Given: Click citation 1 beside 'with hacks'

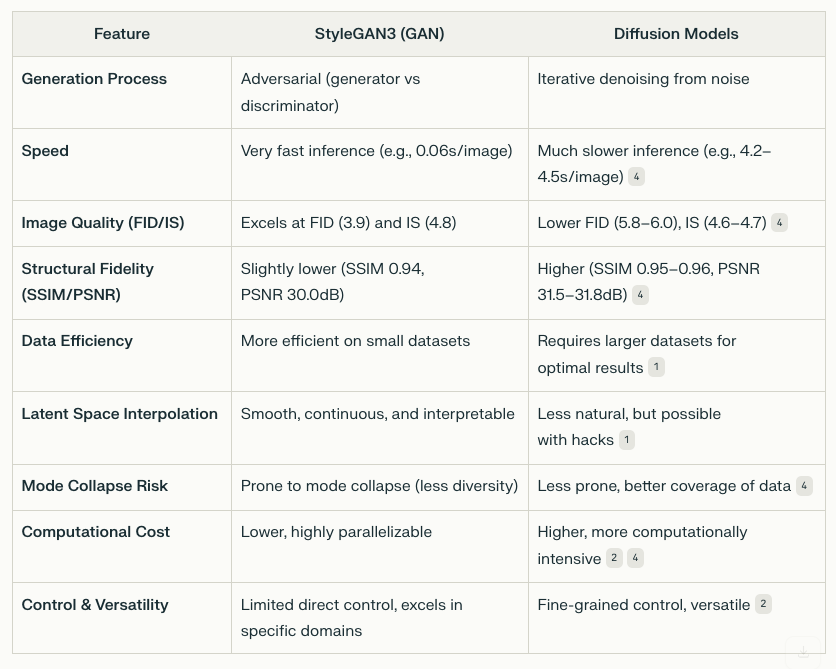Looking at the screenshot, I should click(627, 440).
